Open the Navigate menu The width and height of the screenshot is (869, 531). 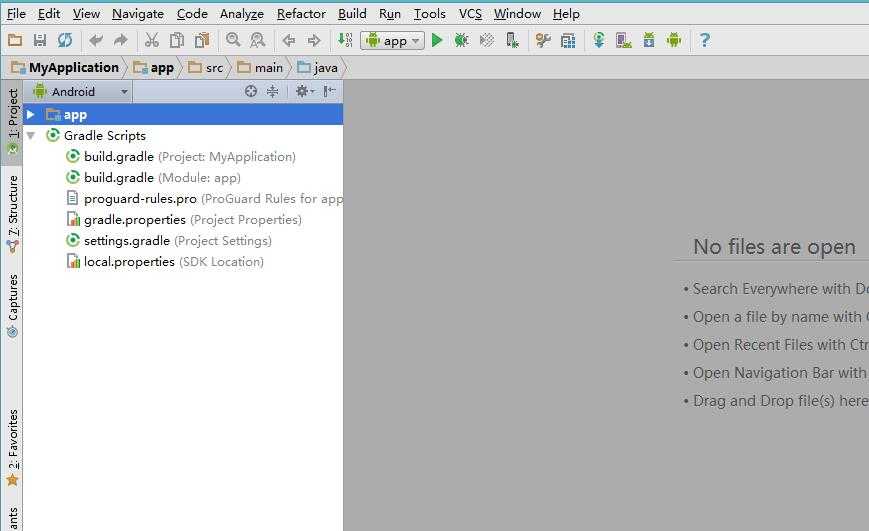point(138,14)
